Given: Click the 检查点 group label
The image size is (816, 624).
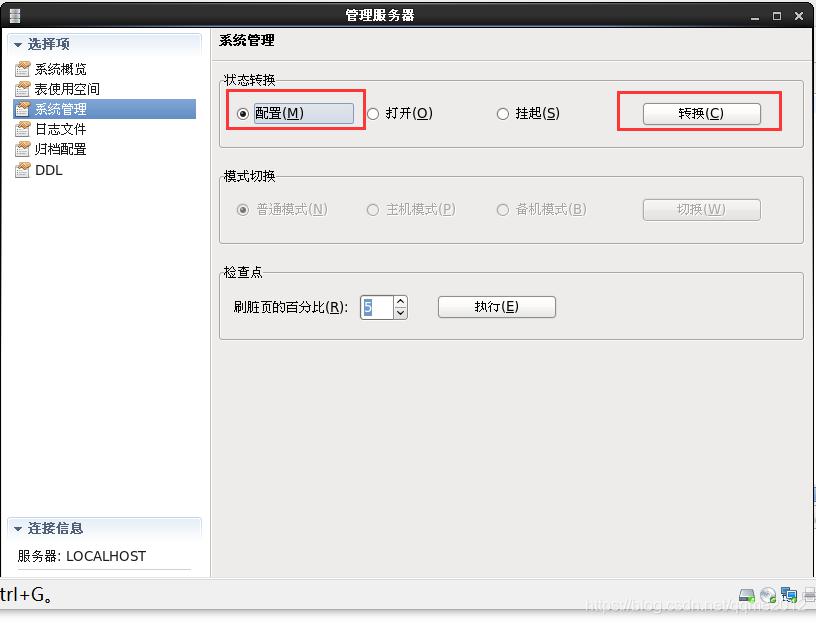Looking at the screenshot, I should tap(243, 272).
